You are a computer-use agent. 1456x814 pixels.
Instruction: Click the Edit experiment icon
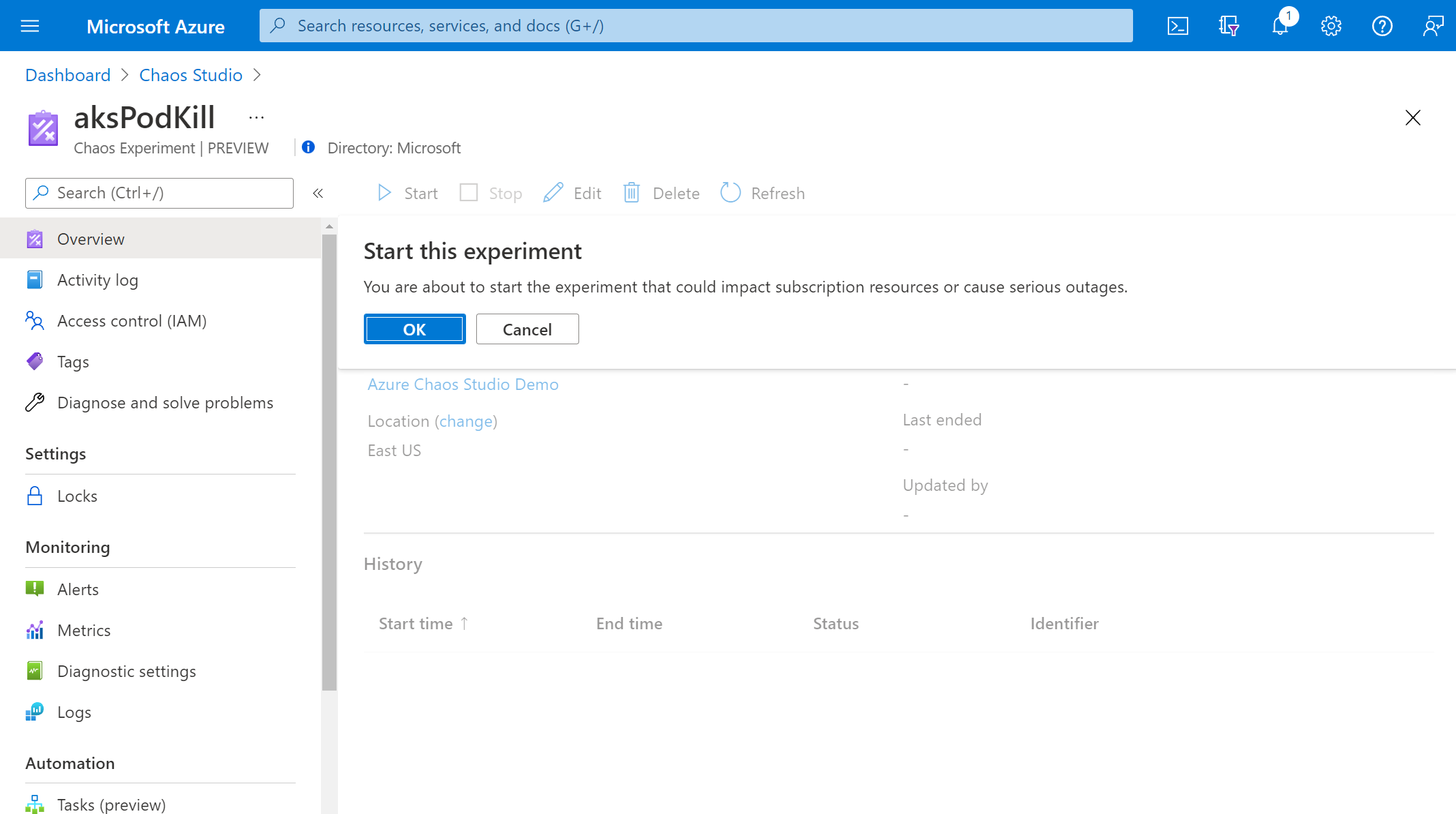554,193
